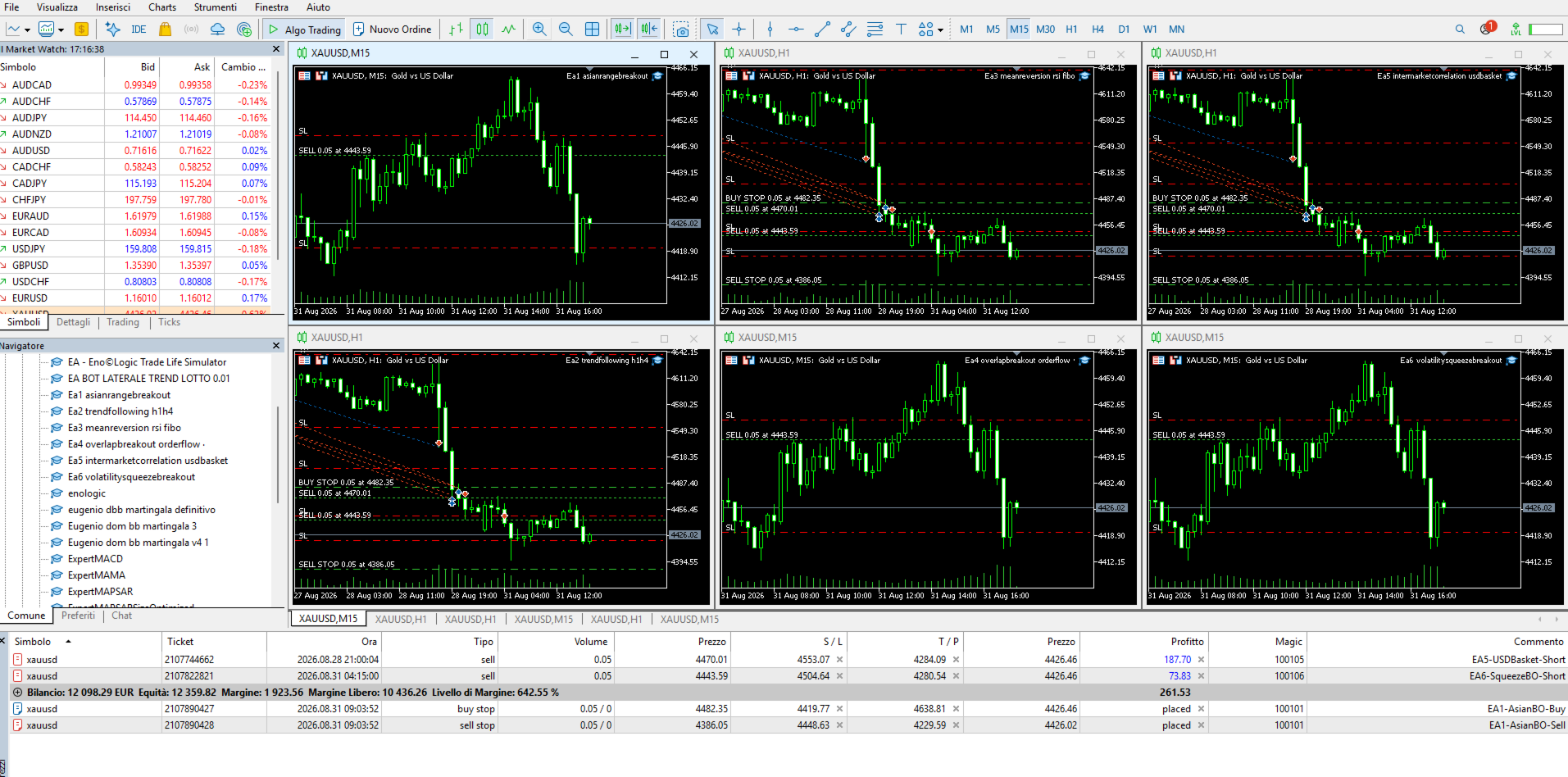
Task: Open the Strumenti menu
Action: (216, 7)
